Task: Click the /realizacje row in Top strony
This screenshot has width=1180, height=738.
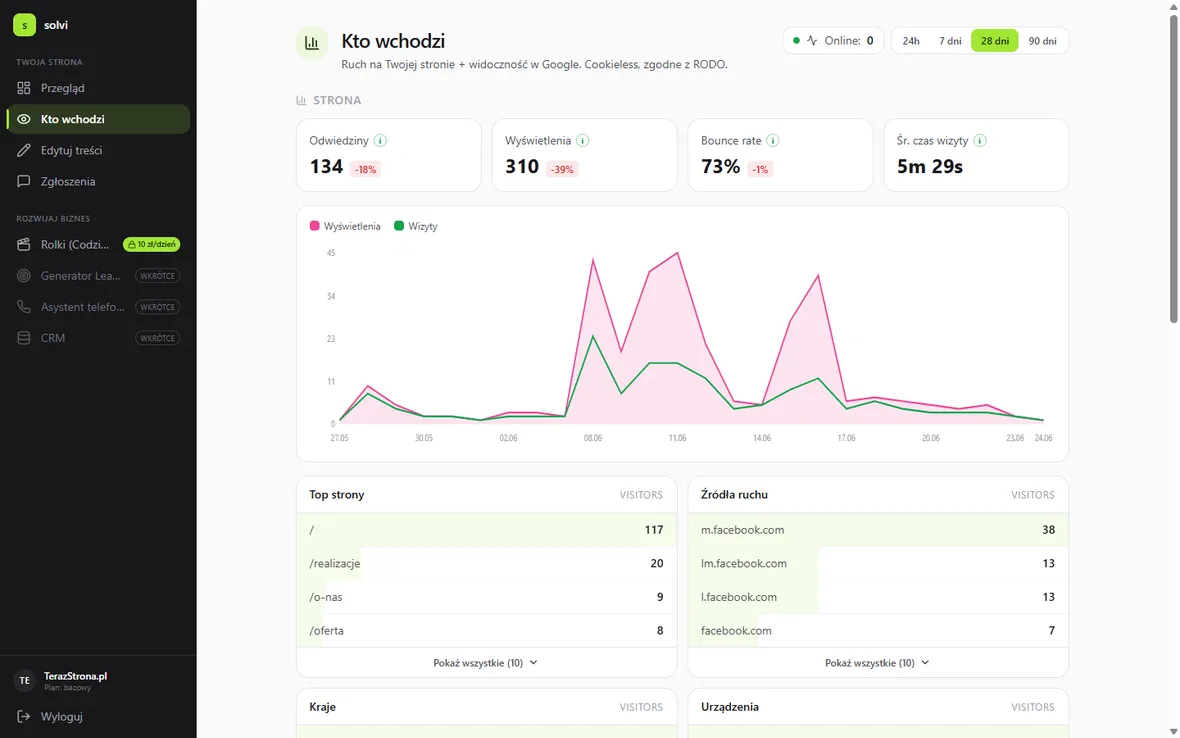Action: (x=486, y=563)
